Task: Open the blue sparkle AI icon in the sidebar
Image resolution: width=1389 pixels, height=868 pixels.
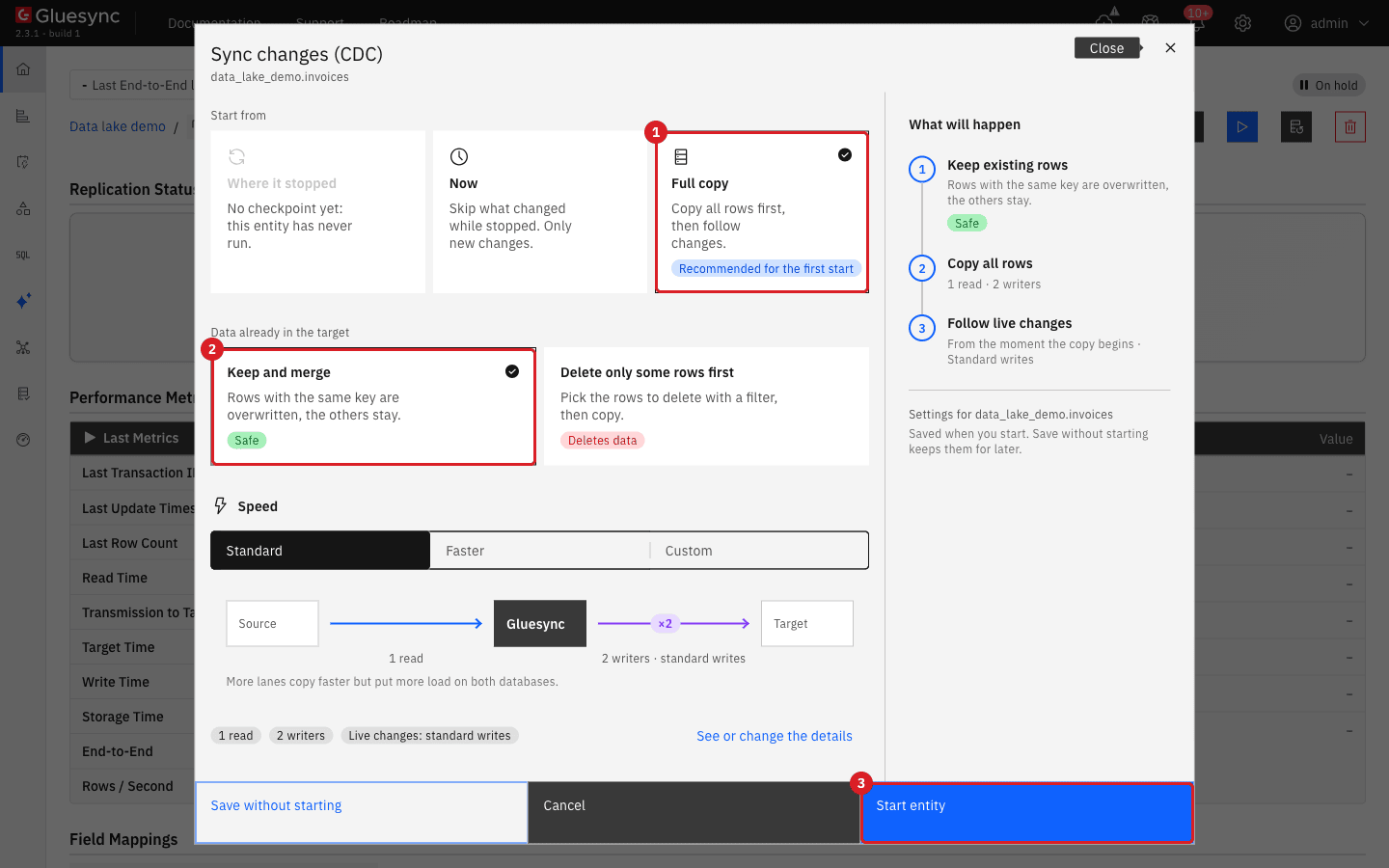Action: (x=23, y=301)
